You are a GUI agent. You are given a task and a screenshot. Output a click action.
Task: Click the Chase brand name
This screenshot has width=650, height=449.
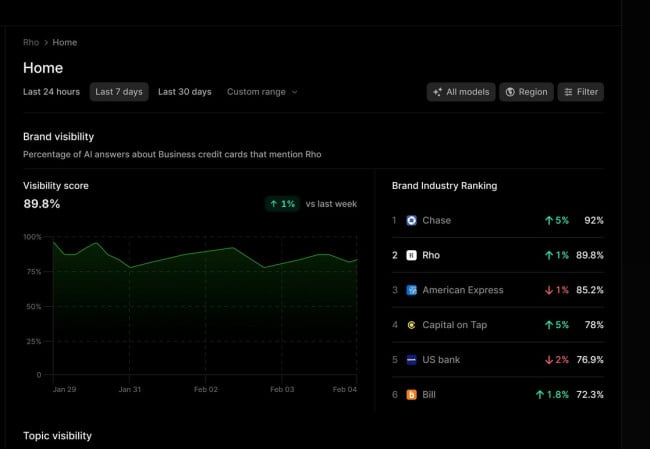tap(437, 220)
